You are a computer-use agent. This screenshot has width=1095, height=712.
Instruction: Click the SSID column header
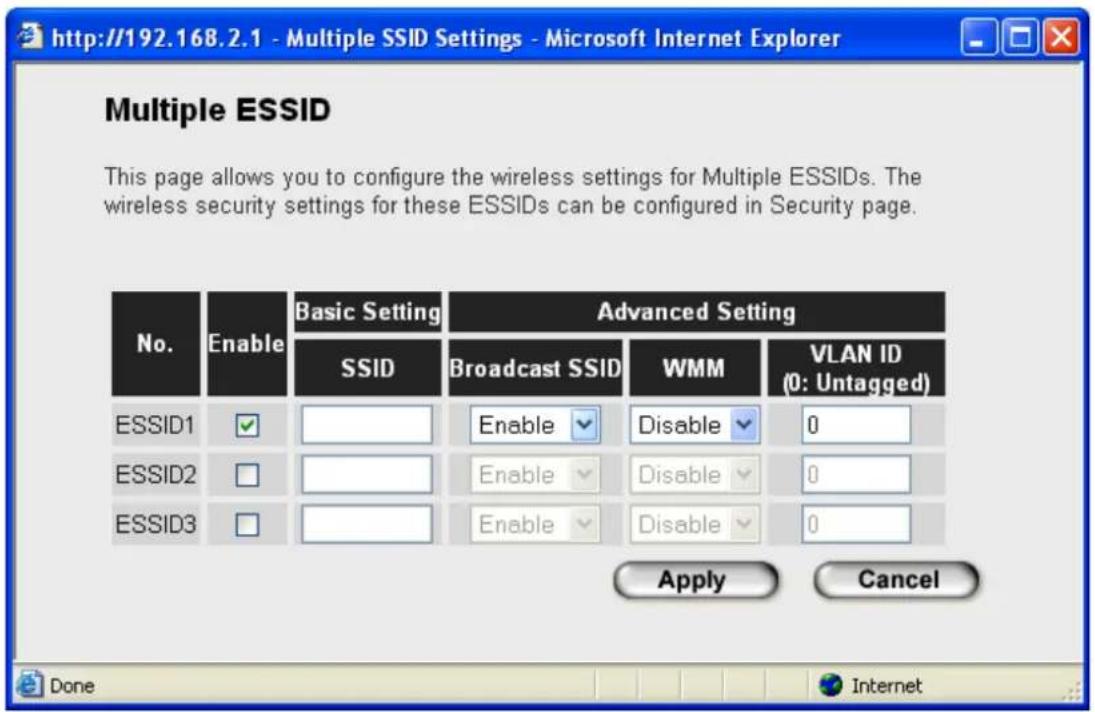pyautogui.click(x=367, y=368)
